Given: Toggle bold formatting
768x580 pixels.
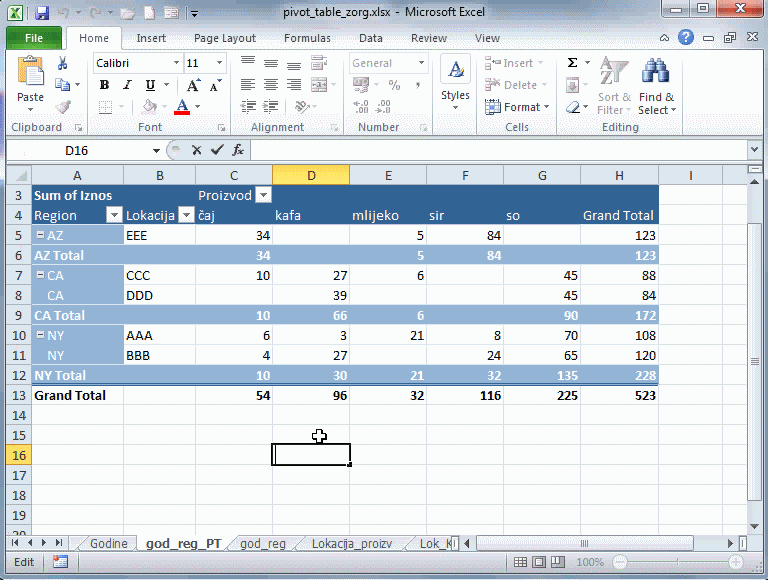Looking at the screenshot, I should point(104,85).
